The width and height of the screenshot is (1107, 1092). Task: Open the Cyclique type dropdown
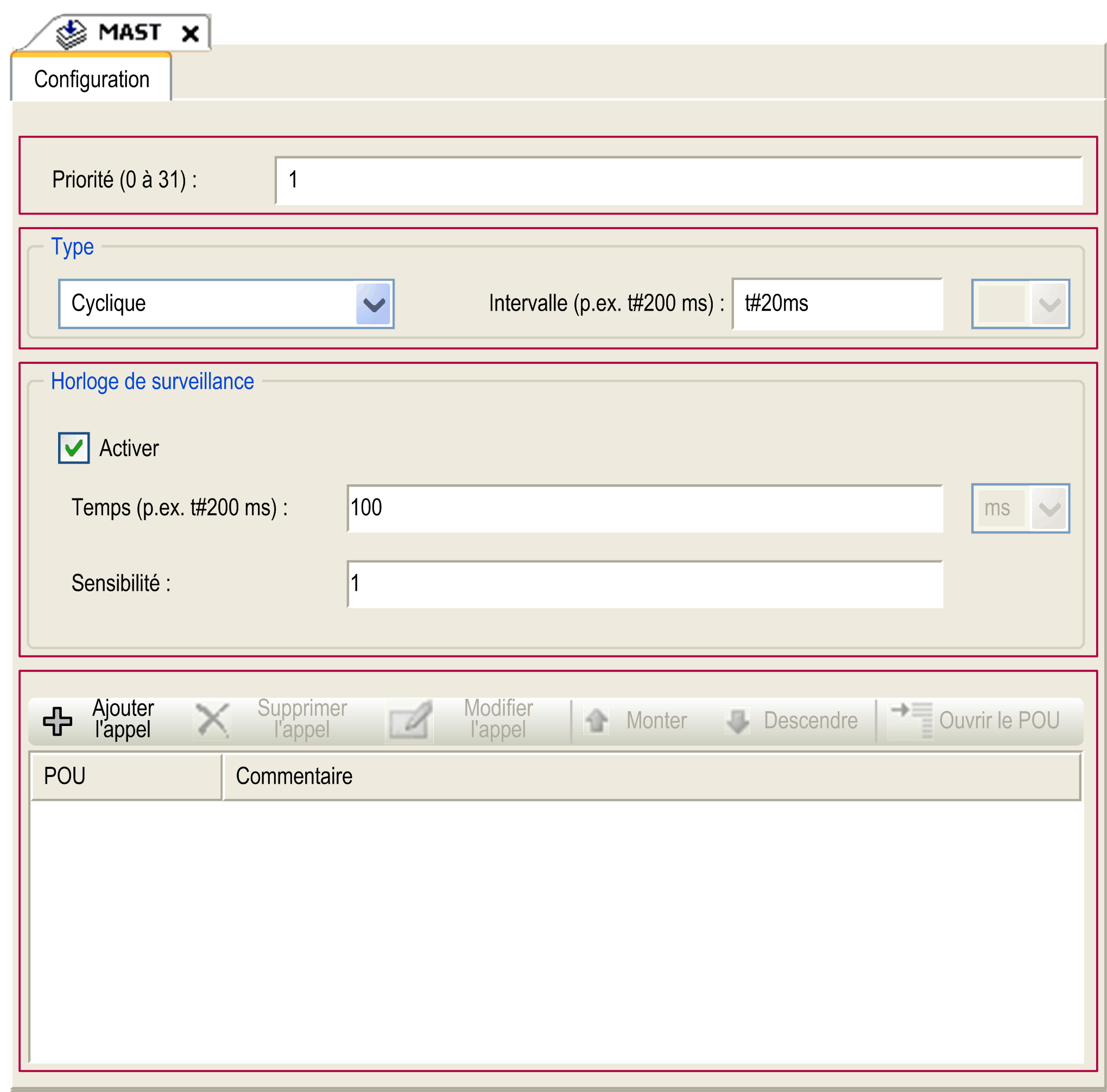pyautogui.click(x=226, y=303)
